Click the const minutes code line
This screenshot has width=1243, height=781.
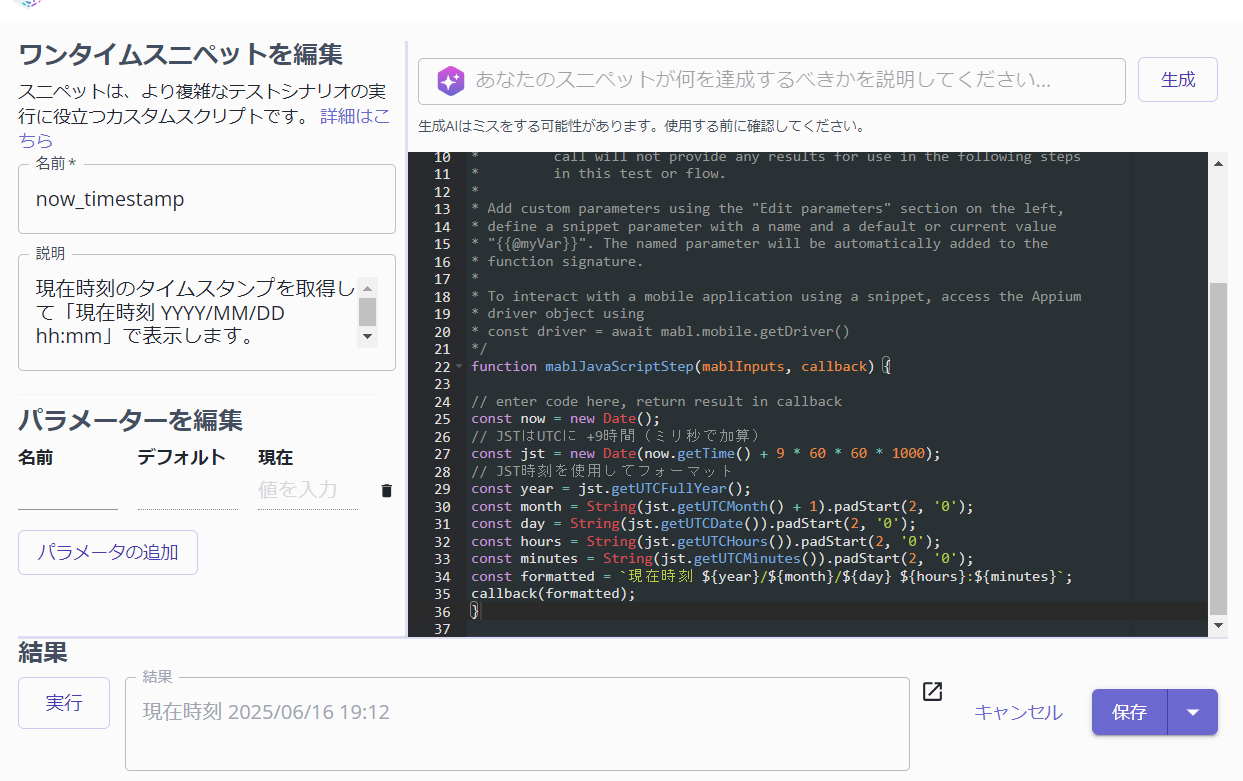click(x=722, y=559)
